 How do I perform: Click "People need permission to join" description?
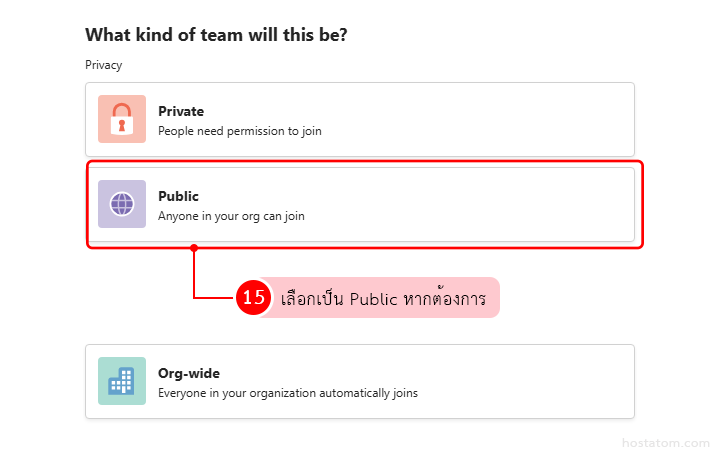coord(240,130)
